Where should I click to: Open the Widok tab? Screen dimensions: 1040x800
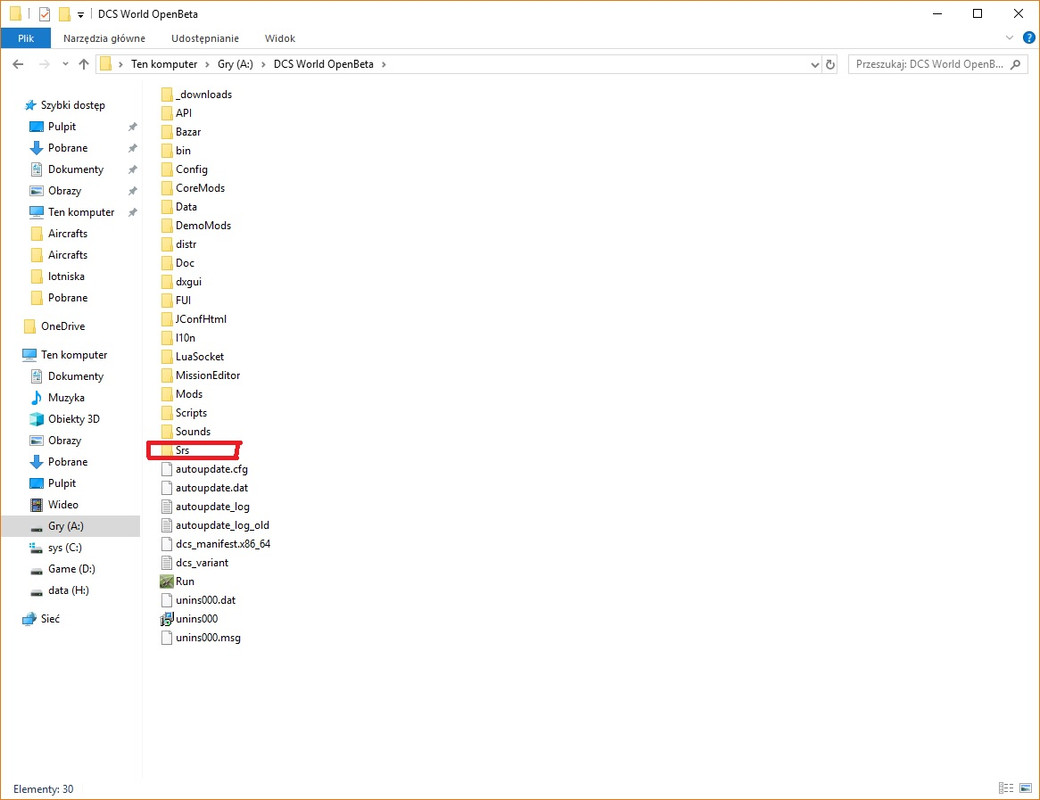click(x=280, y=38)
